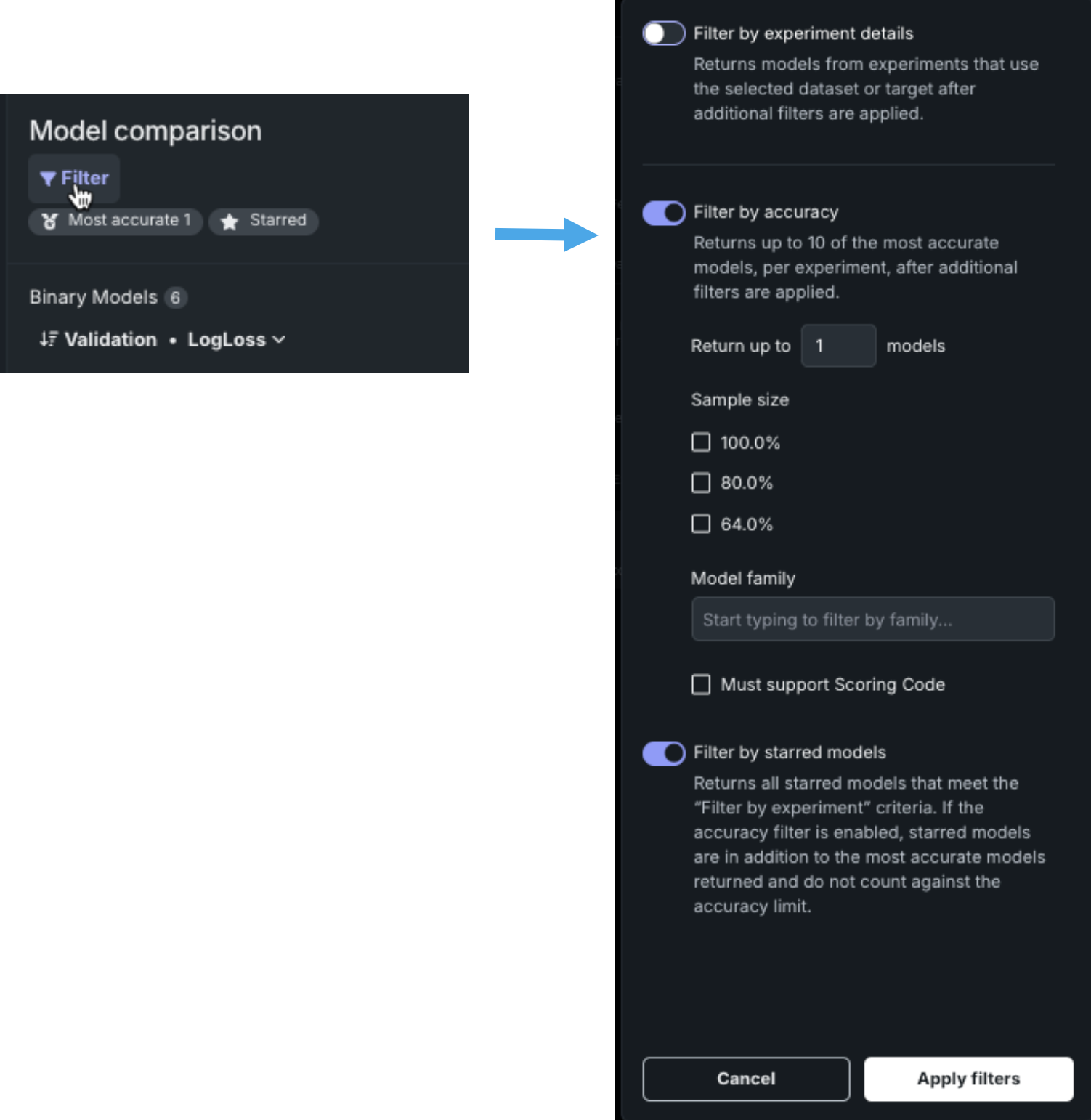Click the Binary Models count badge
Image resolution: width=1091 pixels, height=1120 pixels.
175,298
